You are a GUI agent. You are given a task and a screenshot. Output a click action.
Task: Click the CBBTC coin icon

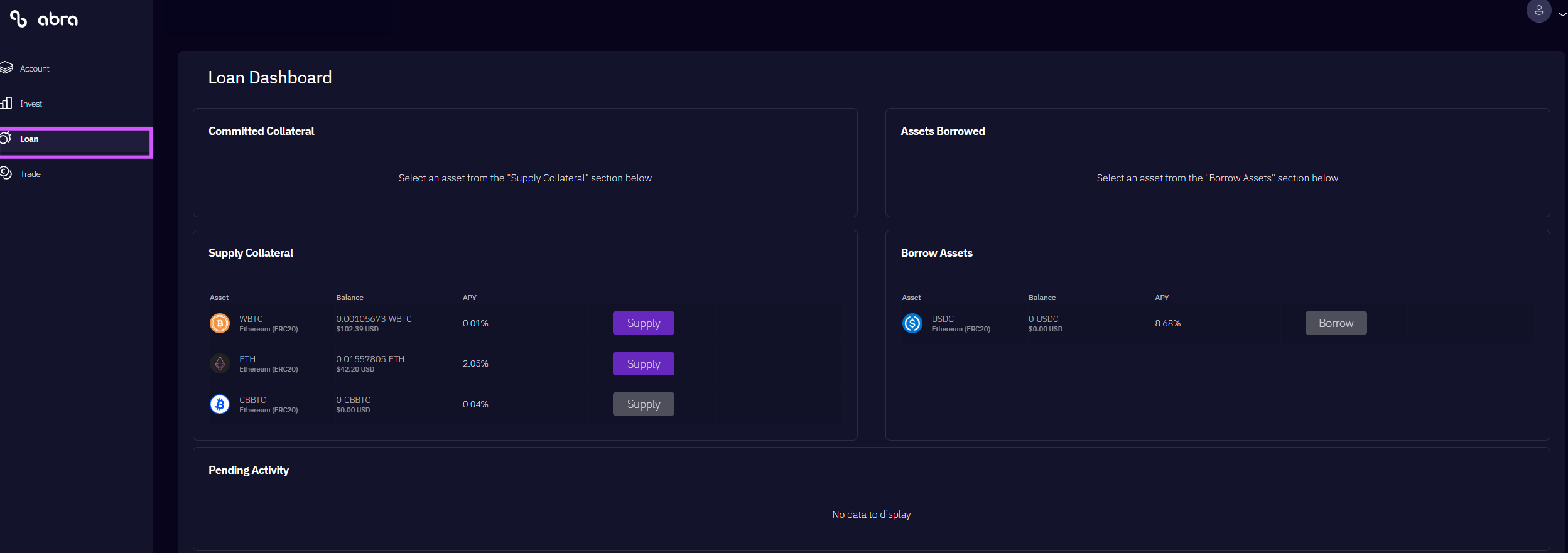click(220, 404)
